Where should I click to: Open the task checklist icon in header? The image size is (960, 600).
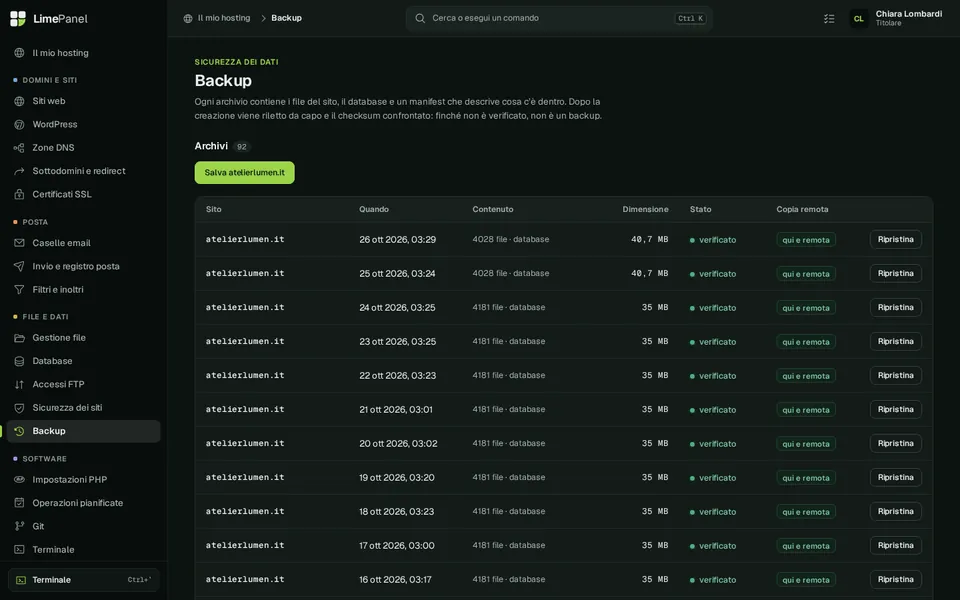[829, 18]
